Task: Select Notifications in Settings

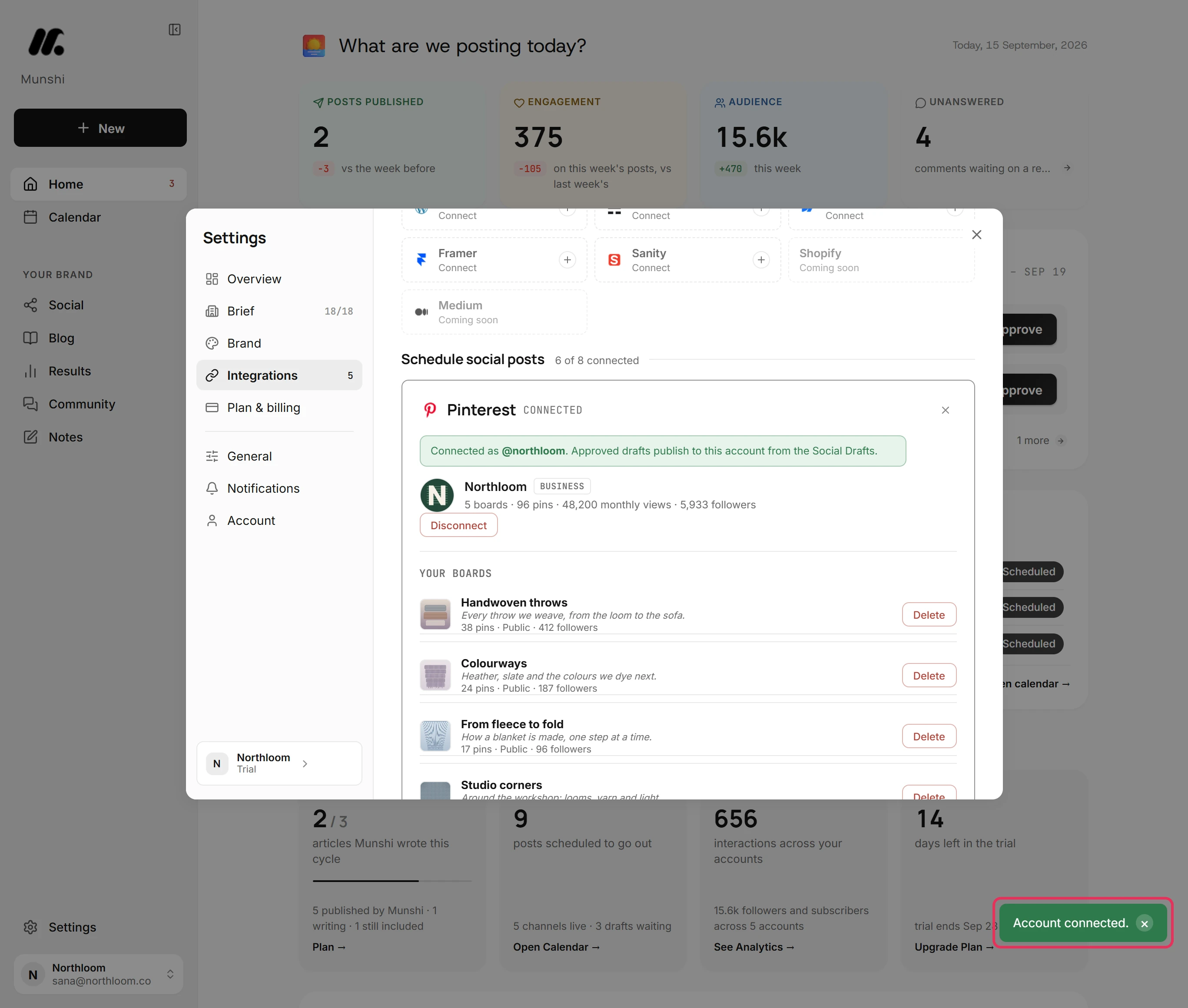Action: click(x=279, y=488)
